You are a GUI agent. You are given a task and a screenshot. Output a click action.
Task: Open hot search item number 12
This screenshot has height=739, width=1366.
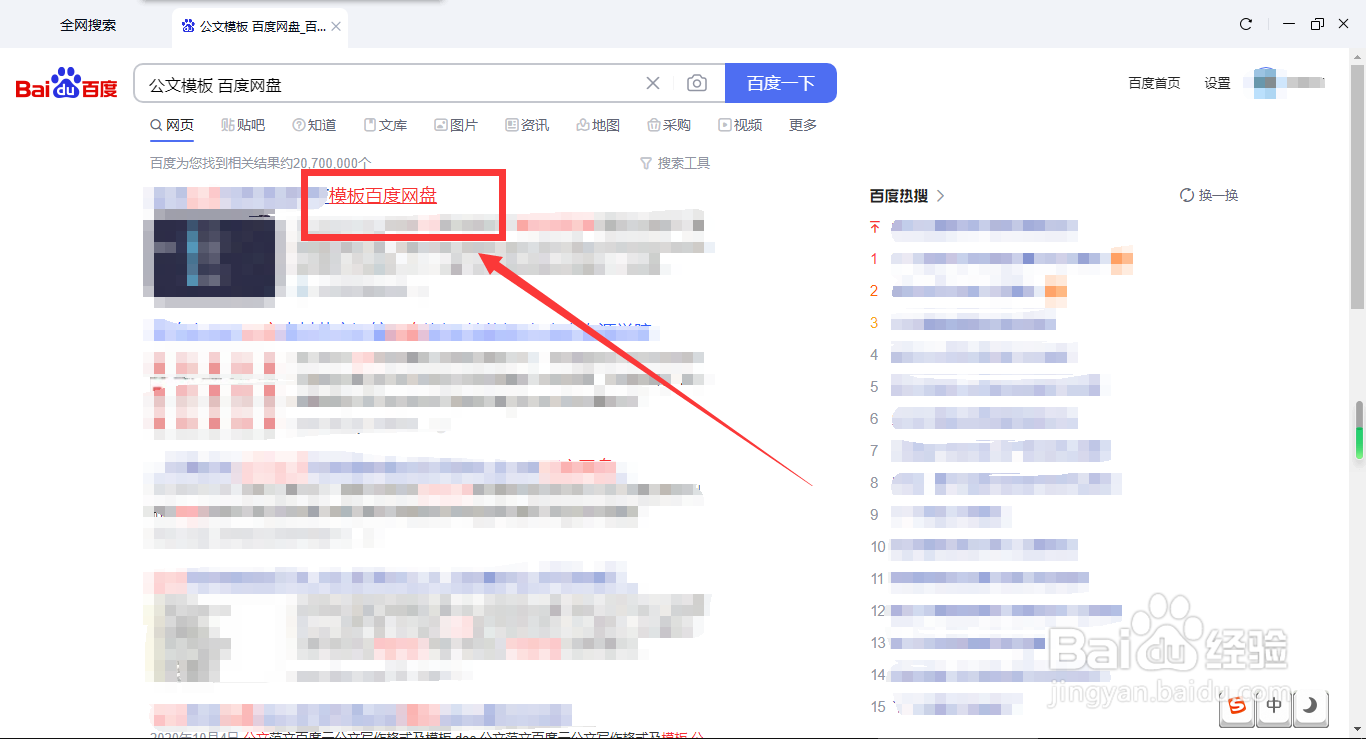point(995,611)
